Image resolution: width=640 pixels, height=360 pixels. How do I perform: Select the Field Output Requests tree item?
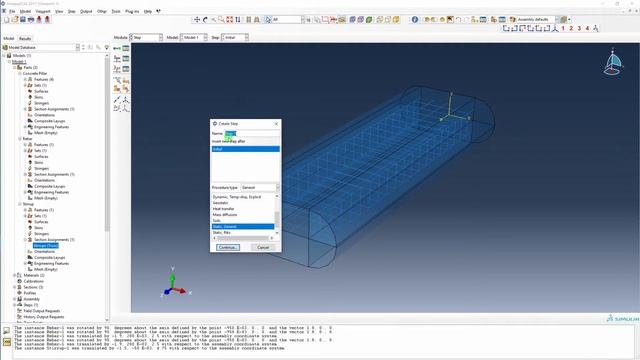point(41,311)
